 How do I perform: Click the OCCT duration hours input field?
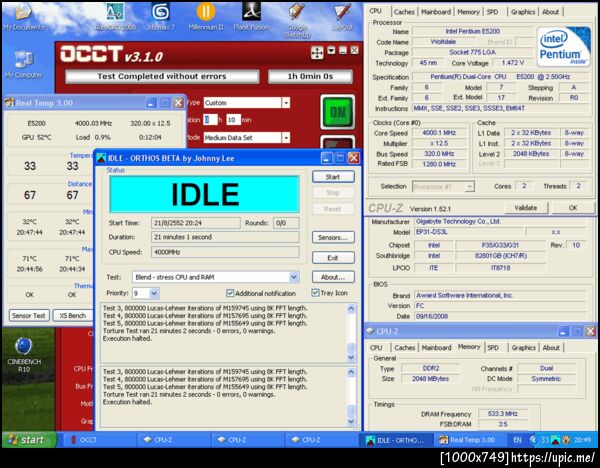(x=210, y=120)
